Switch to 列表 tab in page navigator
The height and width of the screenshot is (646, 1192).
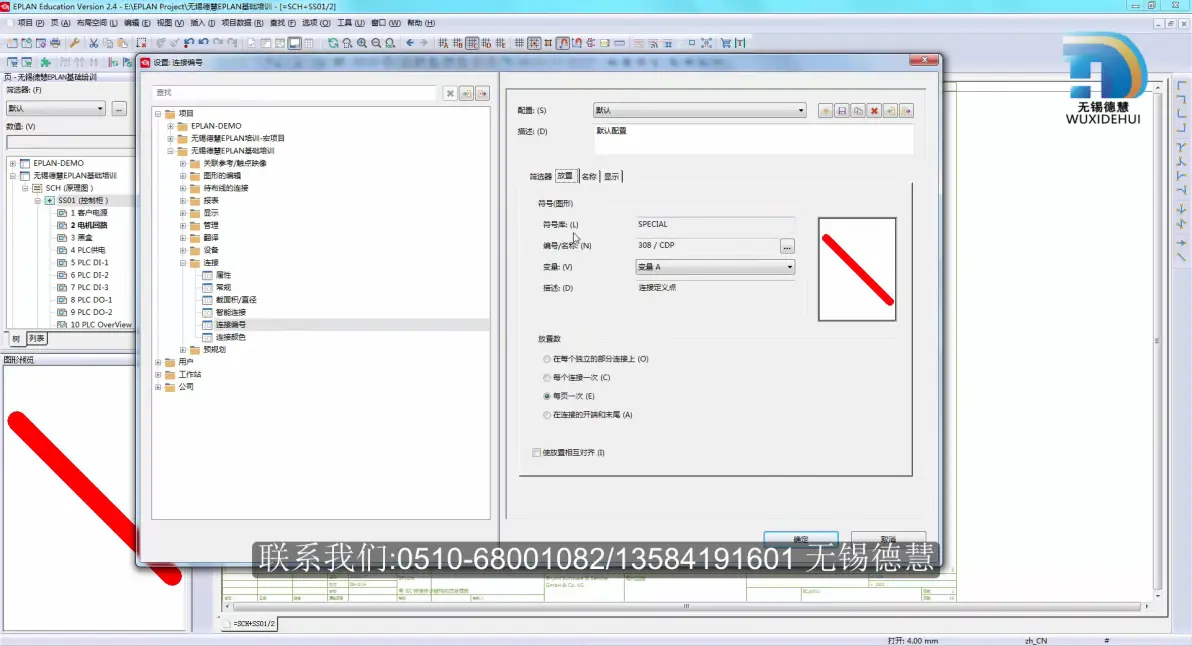coord(36,339)
